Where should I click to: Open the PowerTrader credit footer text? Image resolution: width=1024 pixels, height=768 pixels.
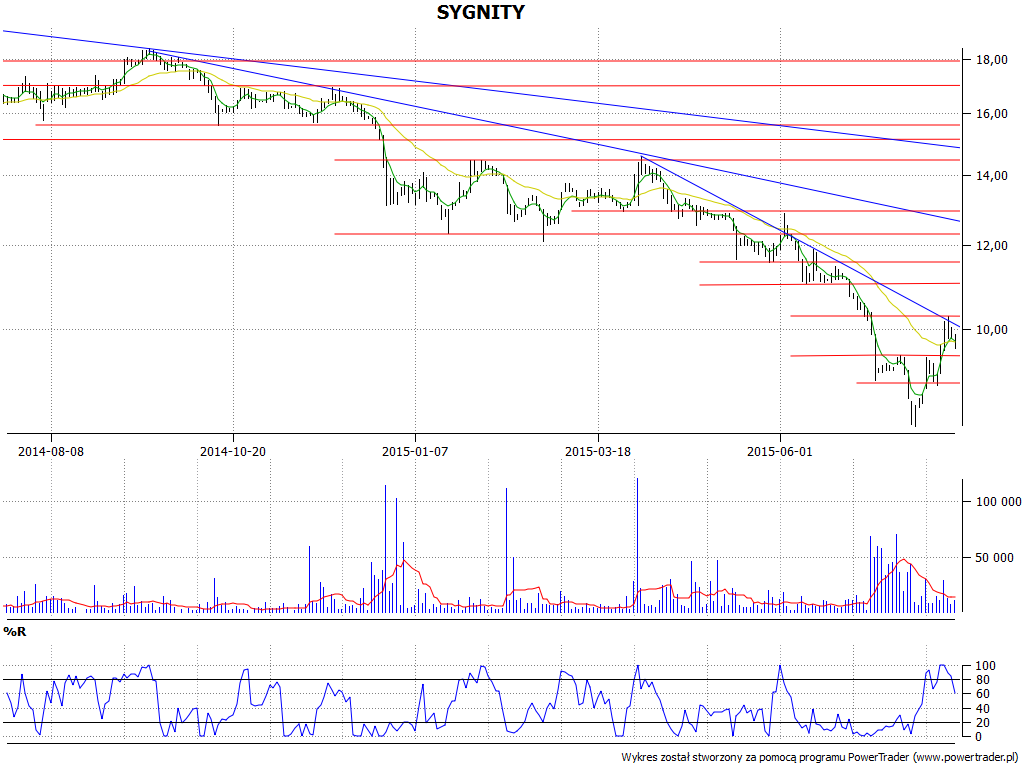tap(821, 758)
